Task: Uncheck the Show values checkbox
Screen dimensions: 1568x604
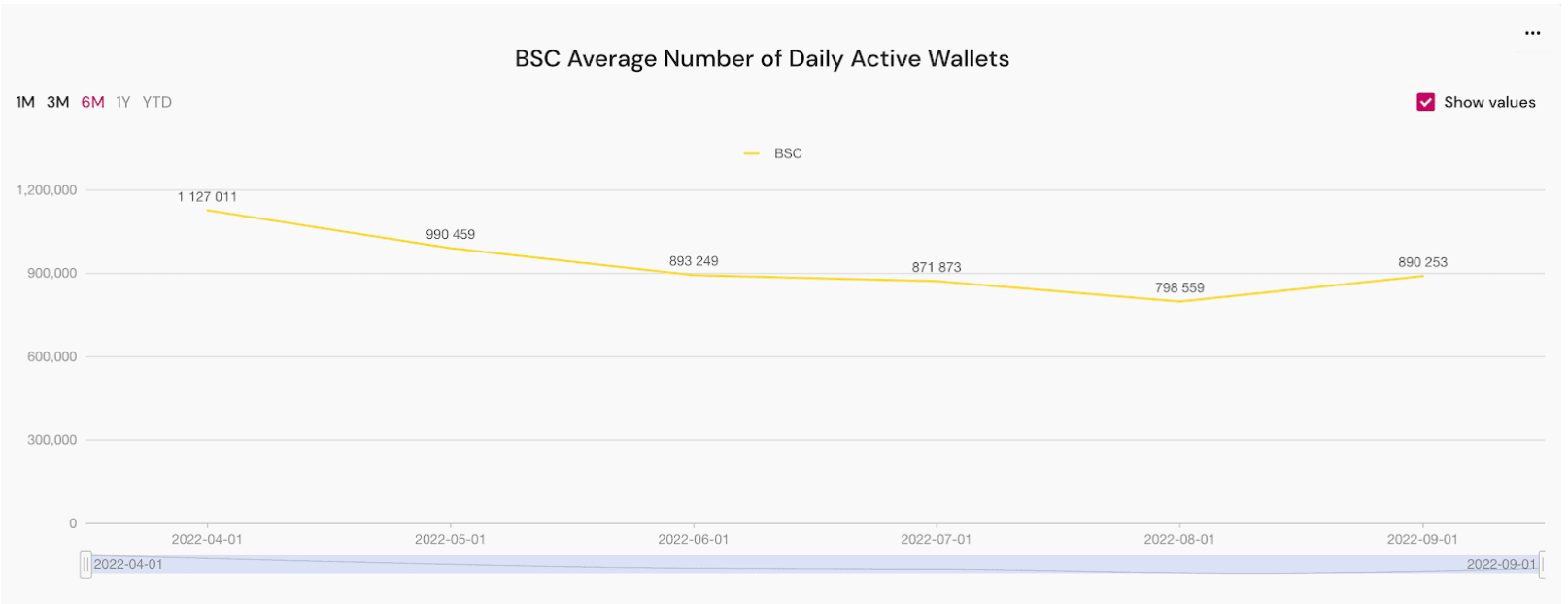Action: (x=1425, y=102)
